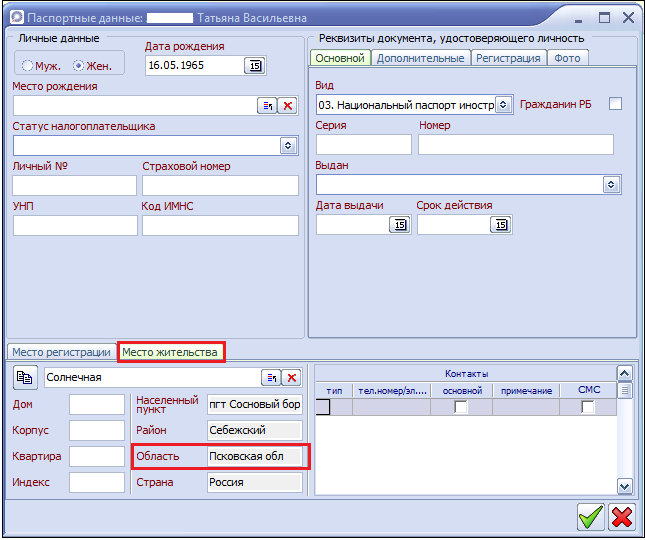The width and height of the screenshot is (645, 540).
Task: Toggle the Гражданин РБ checkbox
Action: click(615, 104)
